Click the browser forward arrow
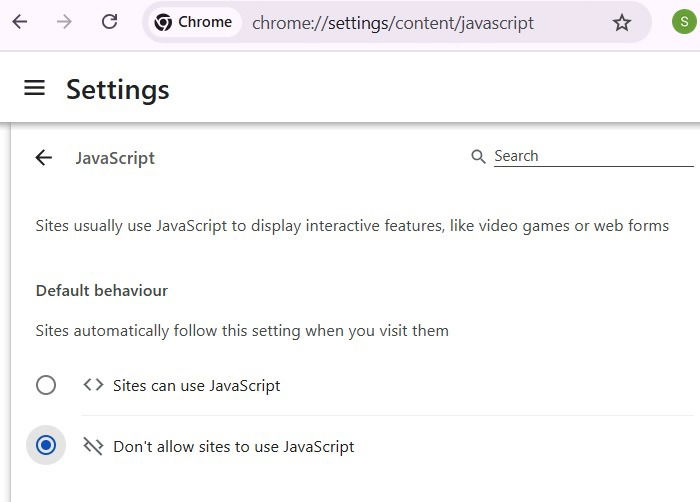Viewport: 700px width, 502px height. [x=65, y=22]
